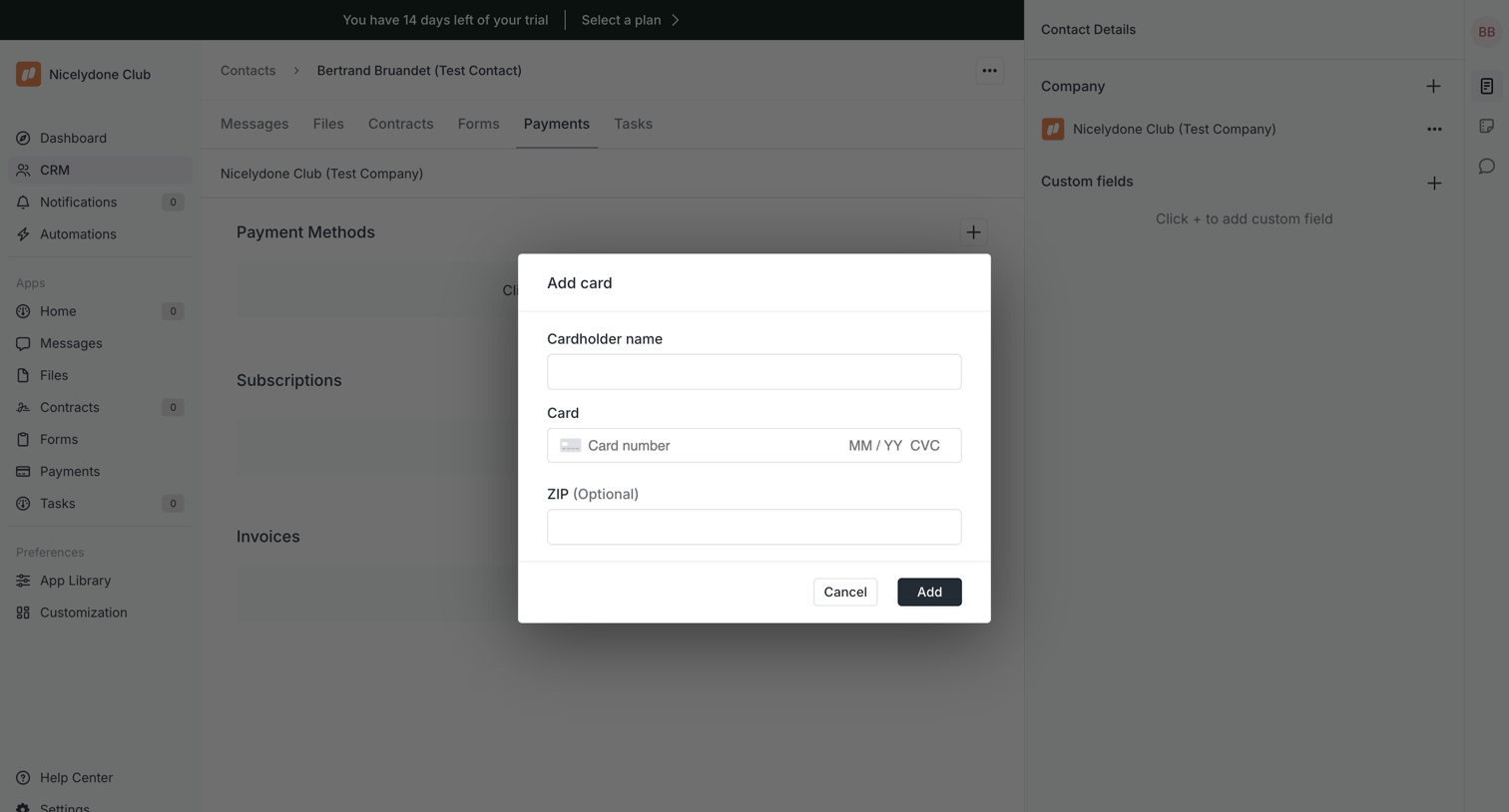The width and height of the screenshot is (1509, 812).
Task: Switch to the Messages tab
Action: tap(254, 124)
